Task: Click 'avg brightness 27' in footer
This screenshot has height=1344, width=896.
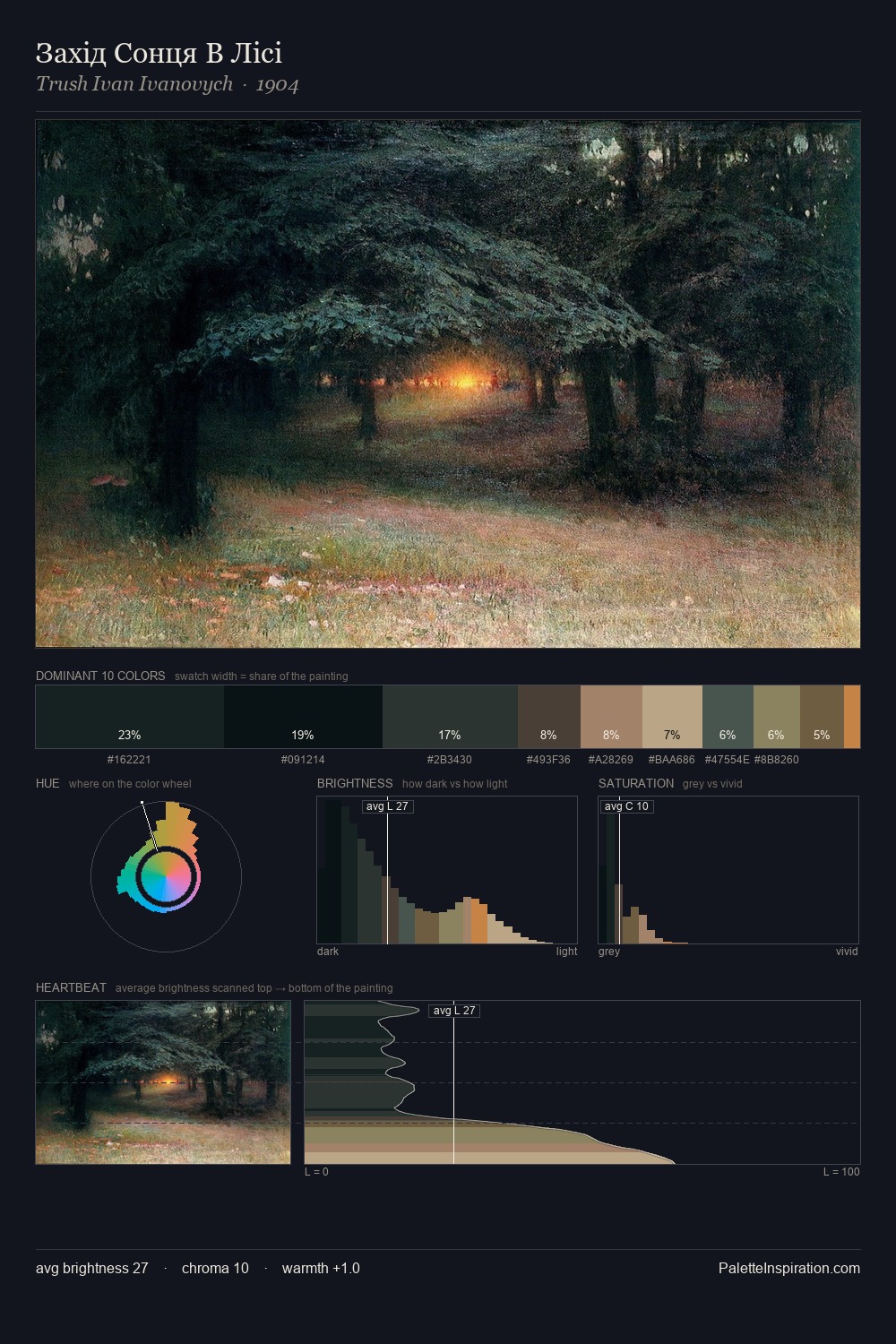Action: [x=92, y=1268]
